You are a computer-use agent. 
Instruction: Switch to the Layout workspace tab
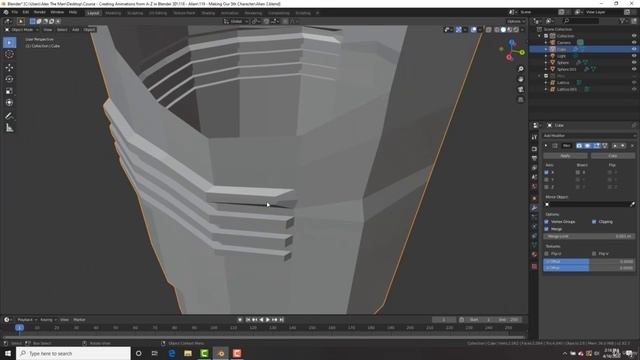pos(93,13)
